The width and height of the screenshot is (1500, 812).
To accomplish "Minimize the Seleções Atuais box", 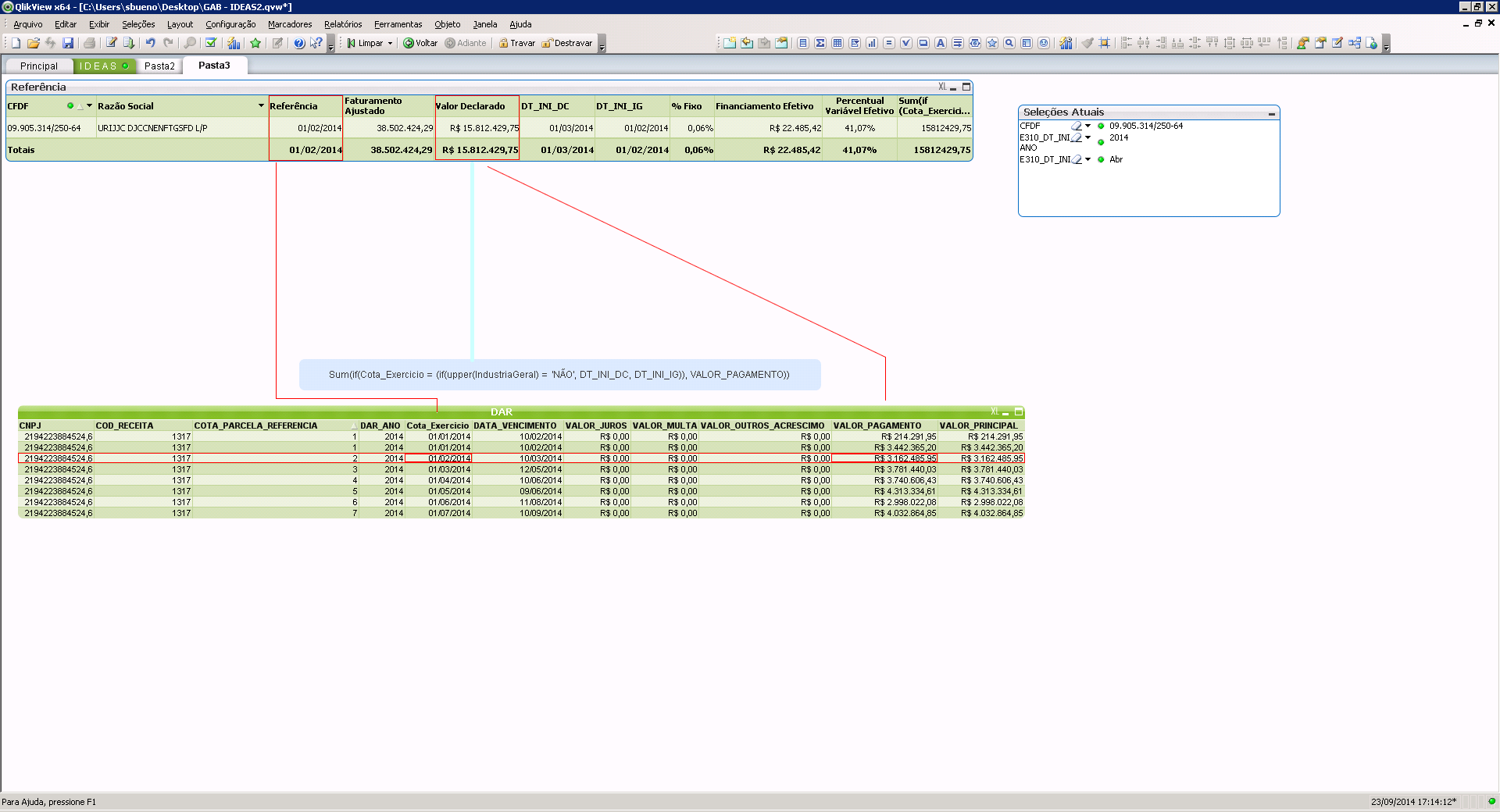I will [x=1271, y=113].
